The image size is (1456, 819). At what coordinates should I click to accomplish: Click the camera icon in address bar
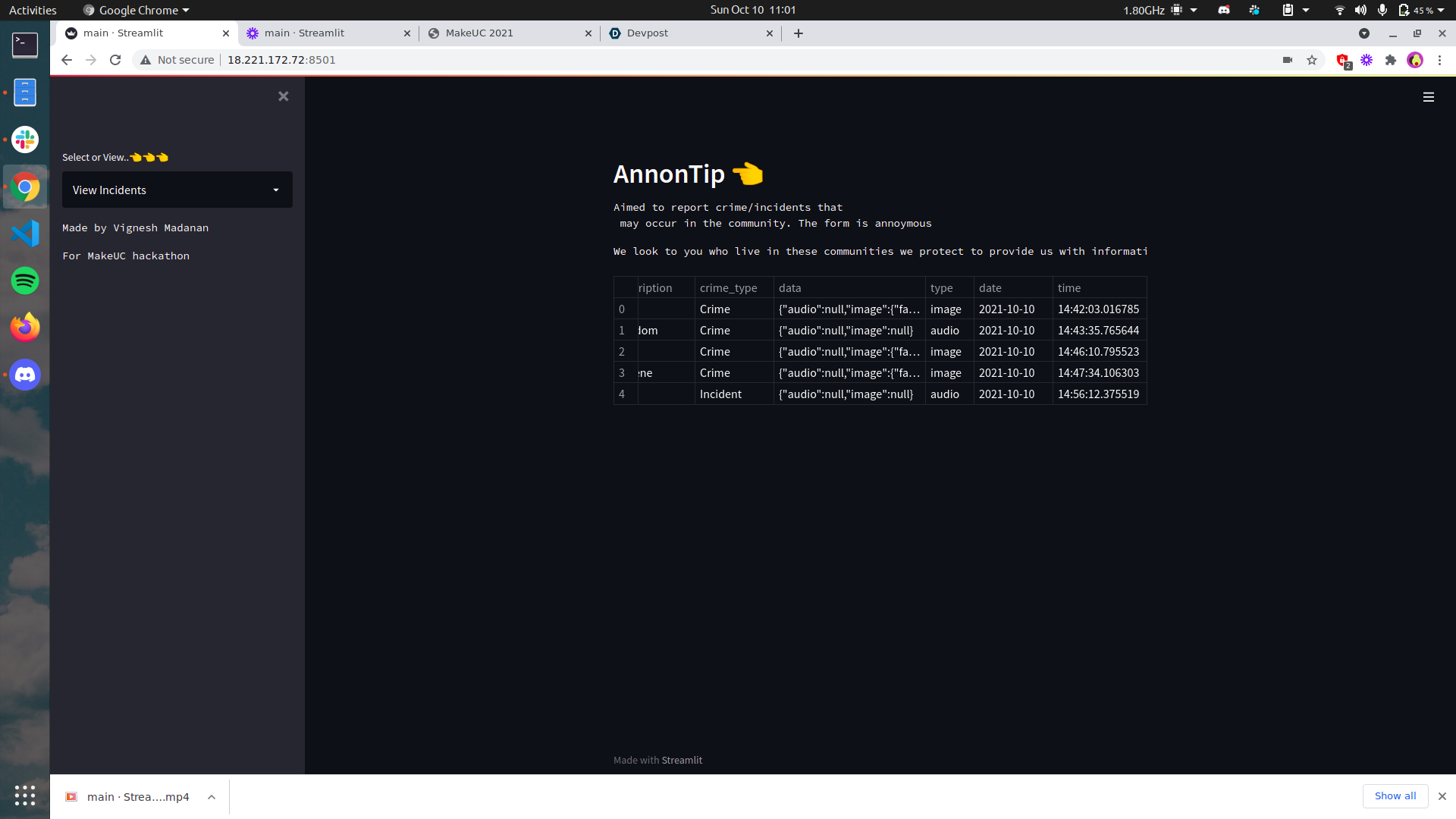tap(1287, 60)
